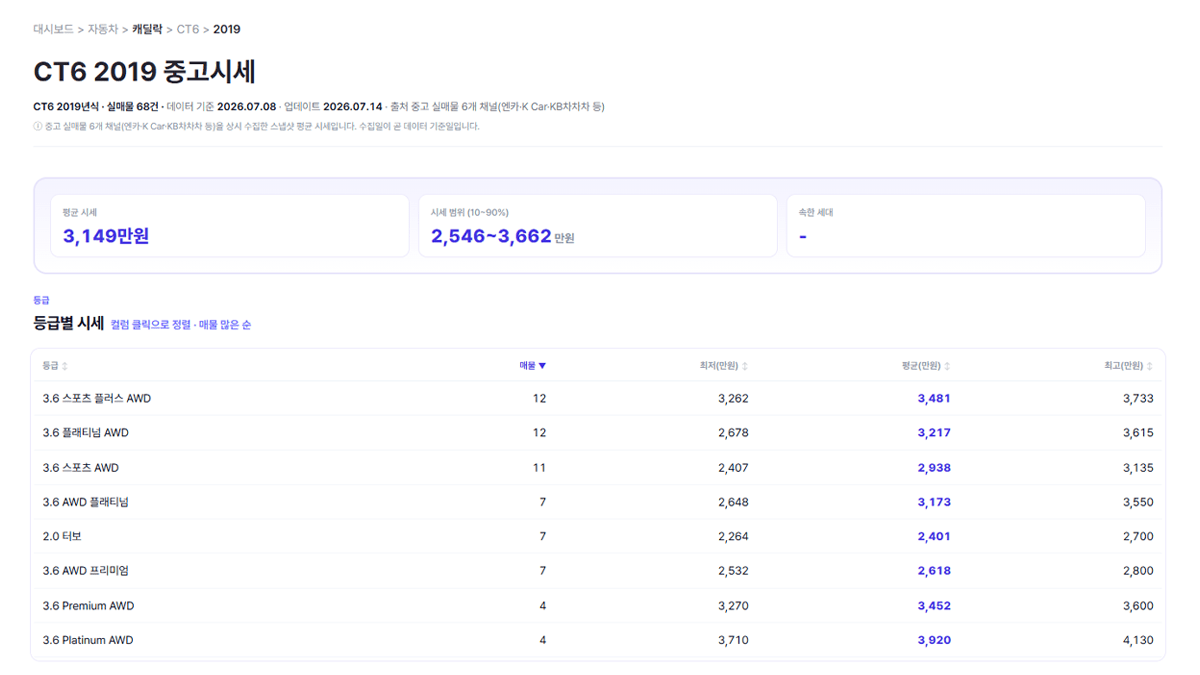This screenshot has width=1200, height=675.
Task: Click average price 3,173
Action: pyautogui.click(x=934, y=502)
